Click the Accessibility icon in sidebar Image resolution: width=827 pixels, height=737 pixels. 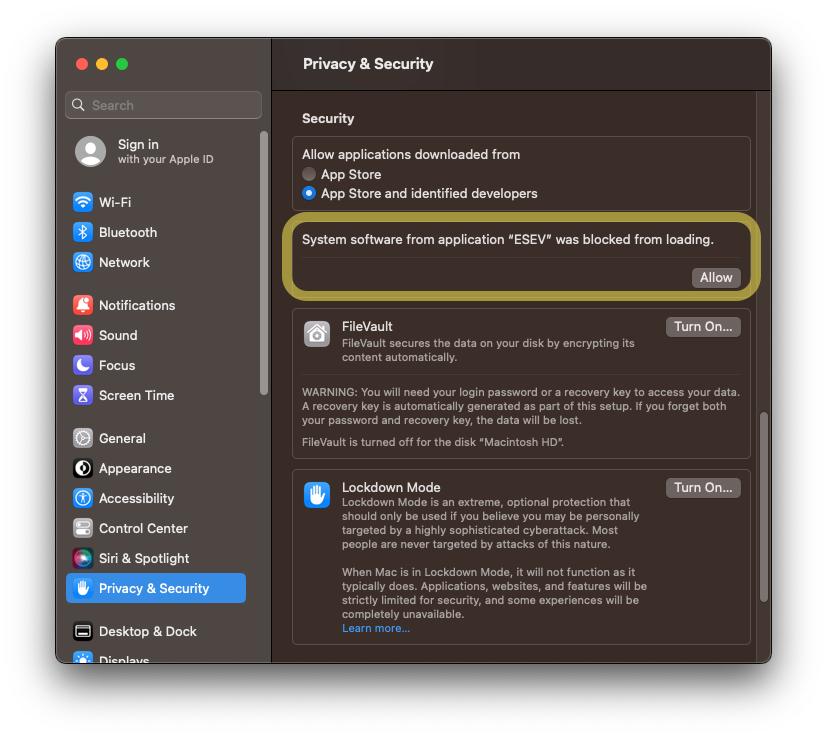tap(83, 498)
